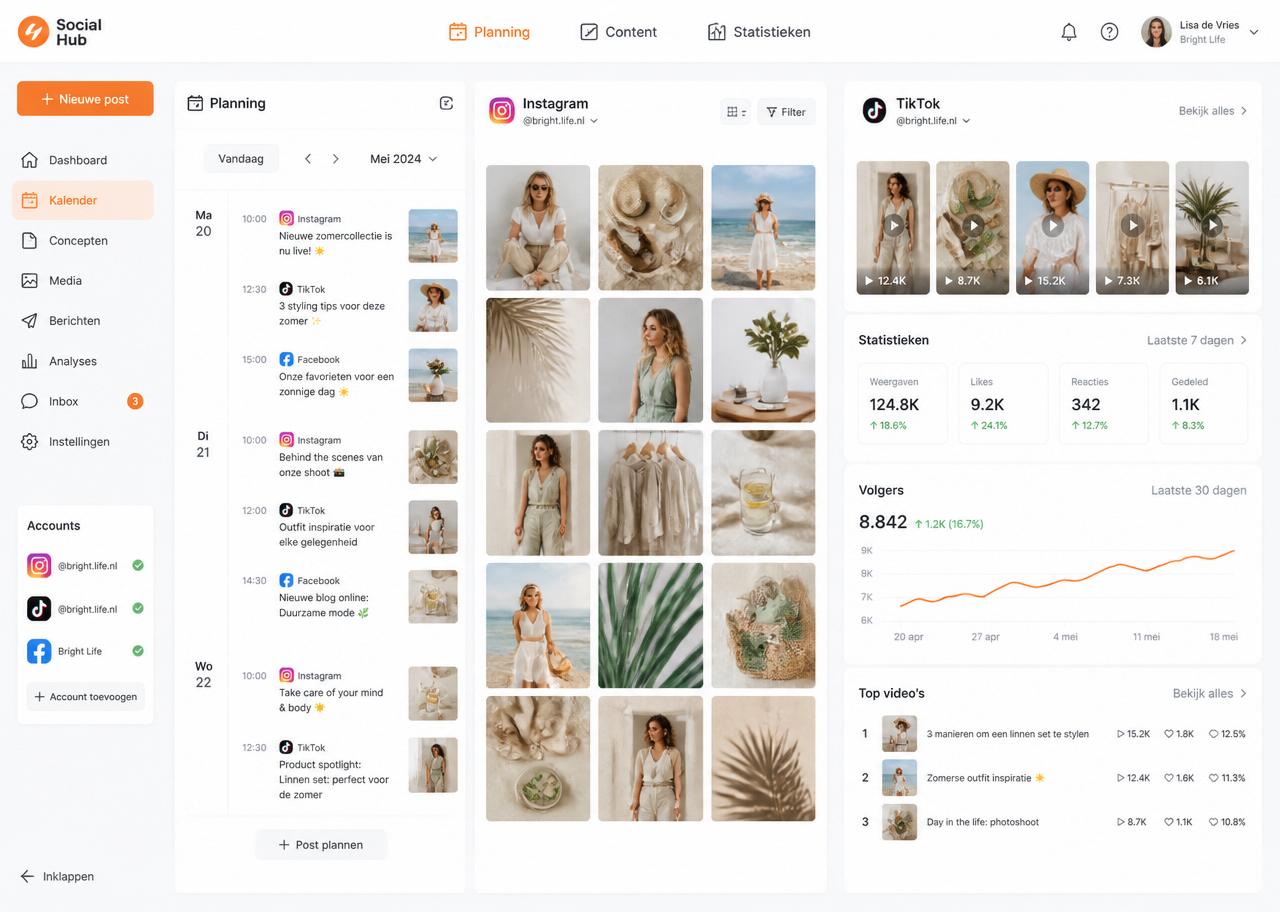The image size is (1280, 912).
Task: Toggle Bright Life Facebook account checkmark
Action: click(138, 651)
